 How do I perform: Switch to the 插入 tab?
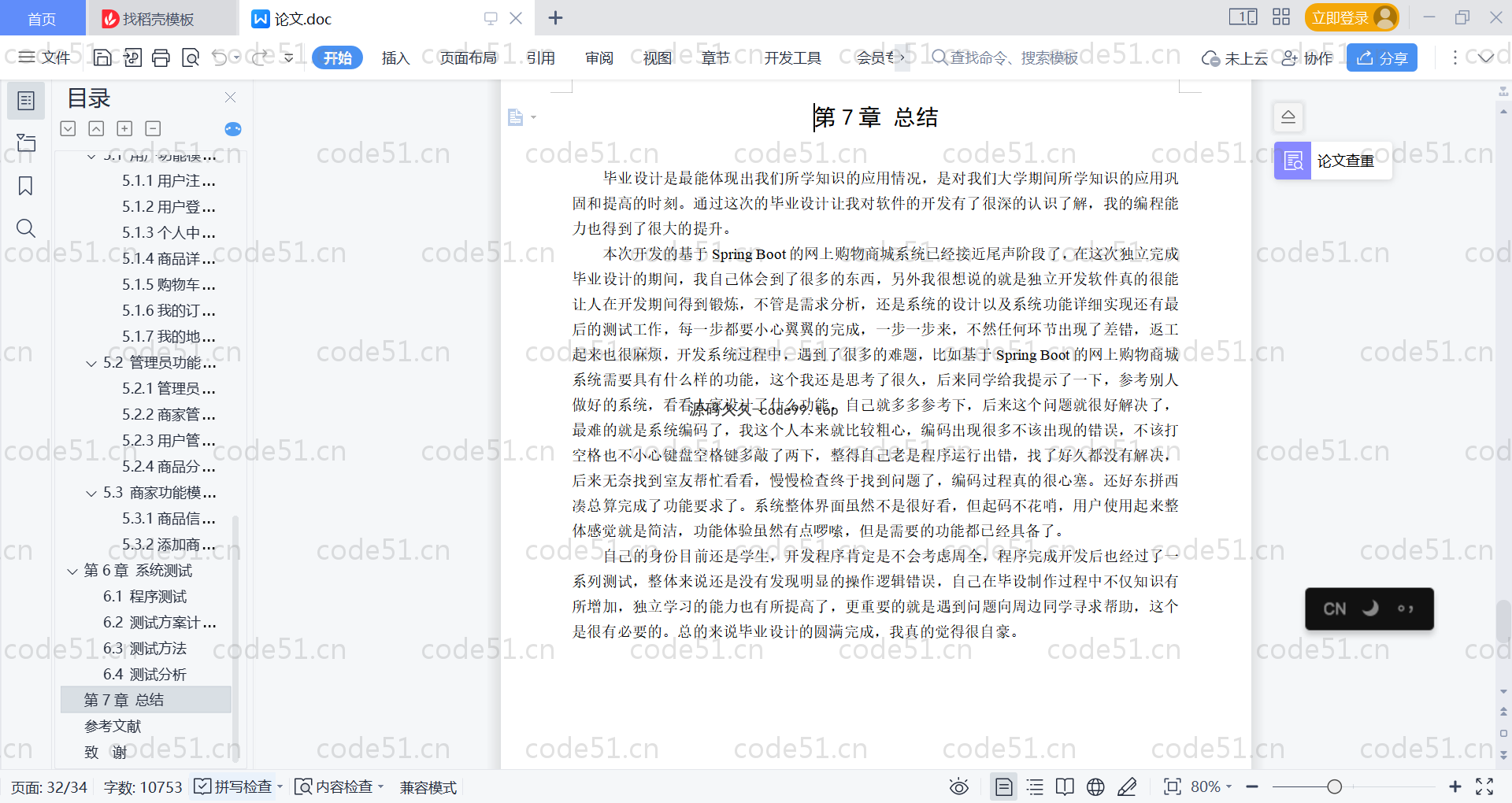[x=395, y=57]
